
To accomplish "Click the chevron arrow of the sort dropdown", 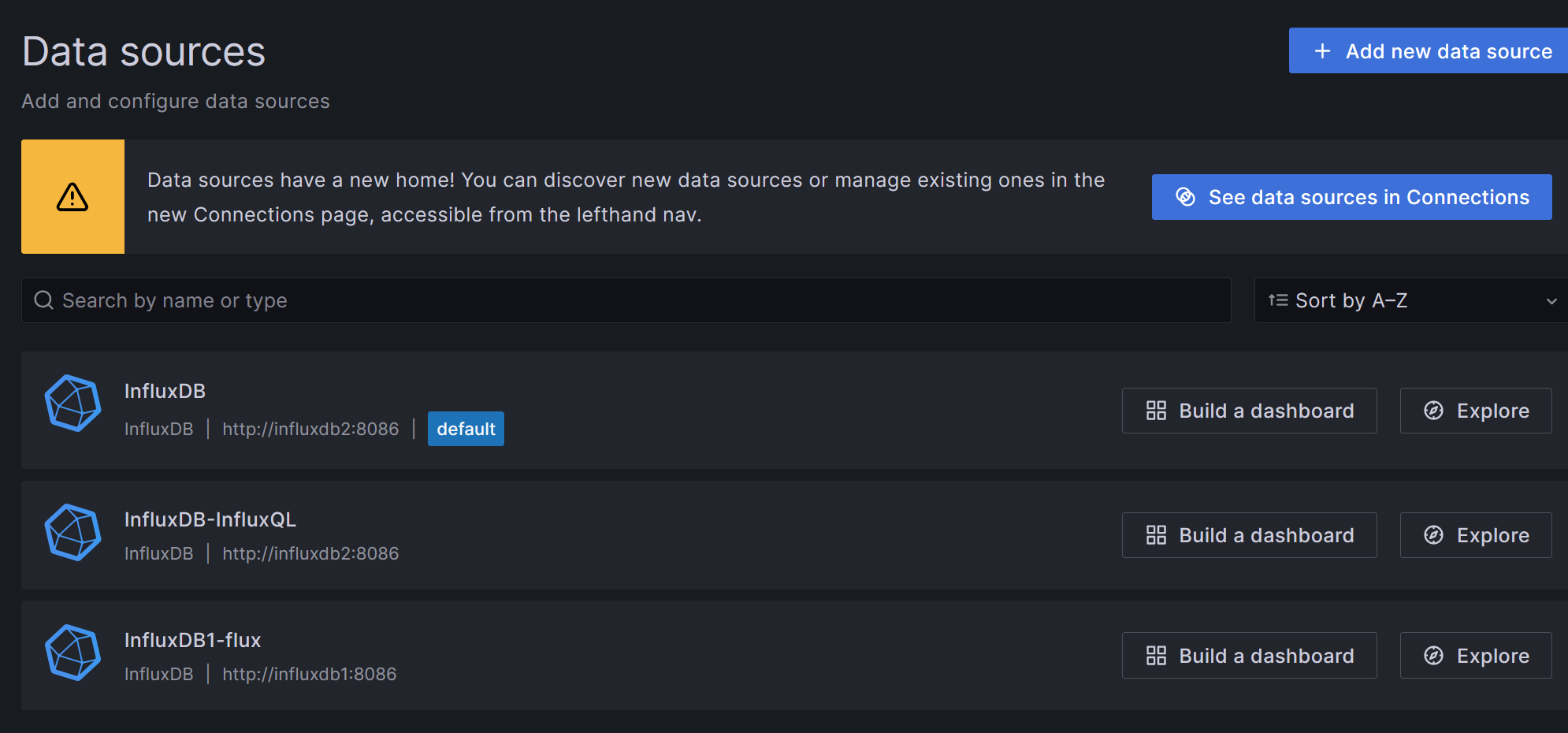I will click(x=1551, y=301).
